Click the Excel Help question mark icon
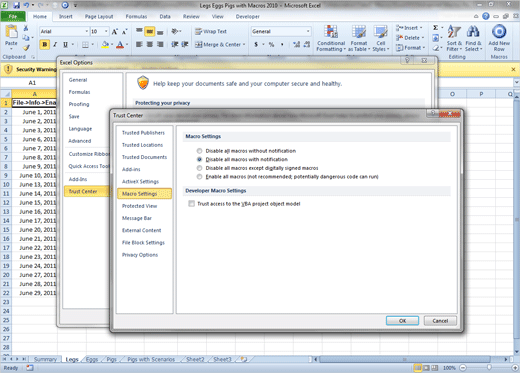Image resolution: width=520 pixels, height=373 pixels. point(486,16)
